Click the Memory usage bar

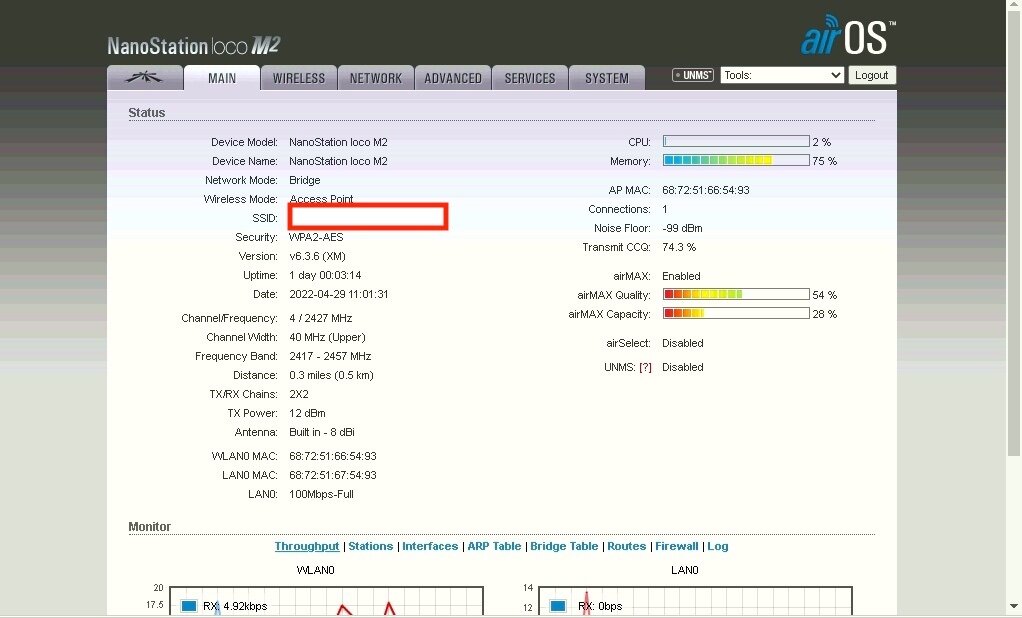[736, 160]
